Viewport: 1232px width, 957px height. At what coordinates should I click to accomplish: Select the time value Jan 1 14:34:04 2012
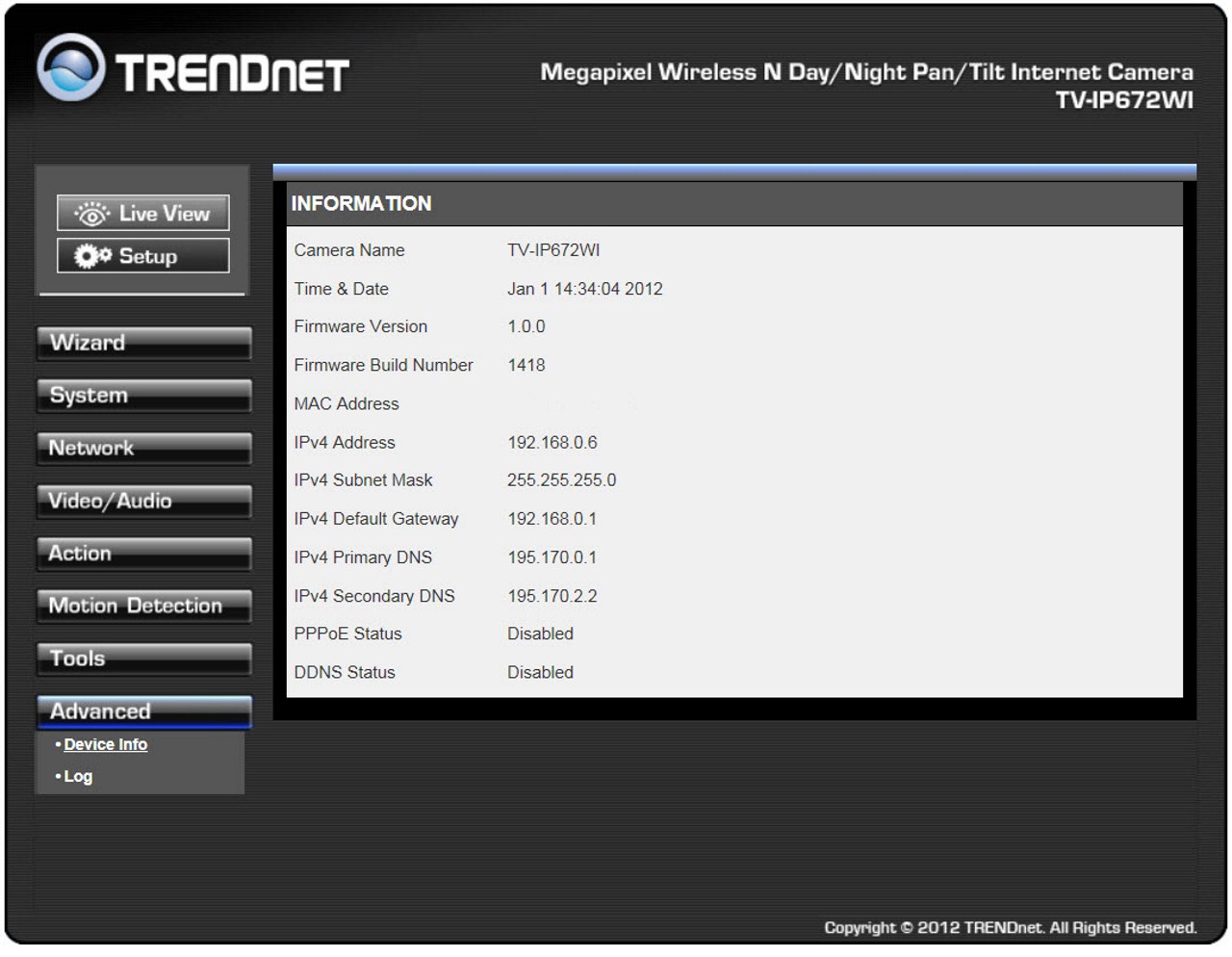(x=585, y=289)
